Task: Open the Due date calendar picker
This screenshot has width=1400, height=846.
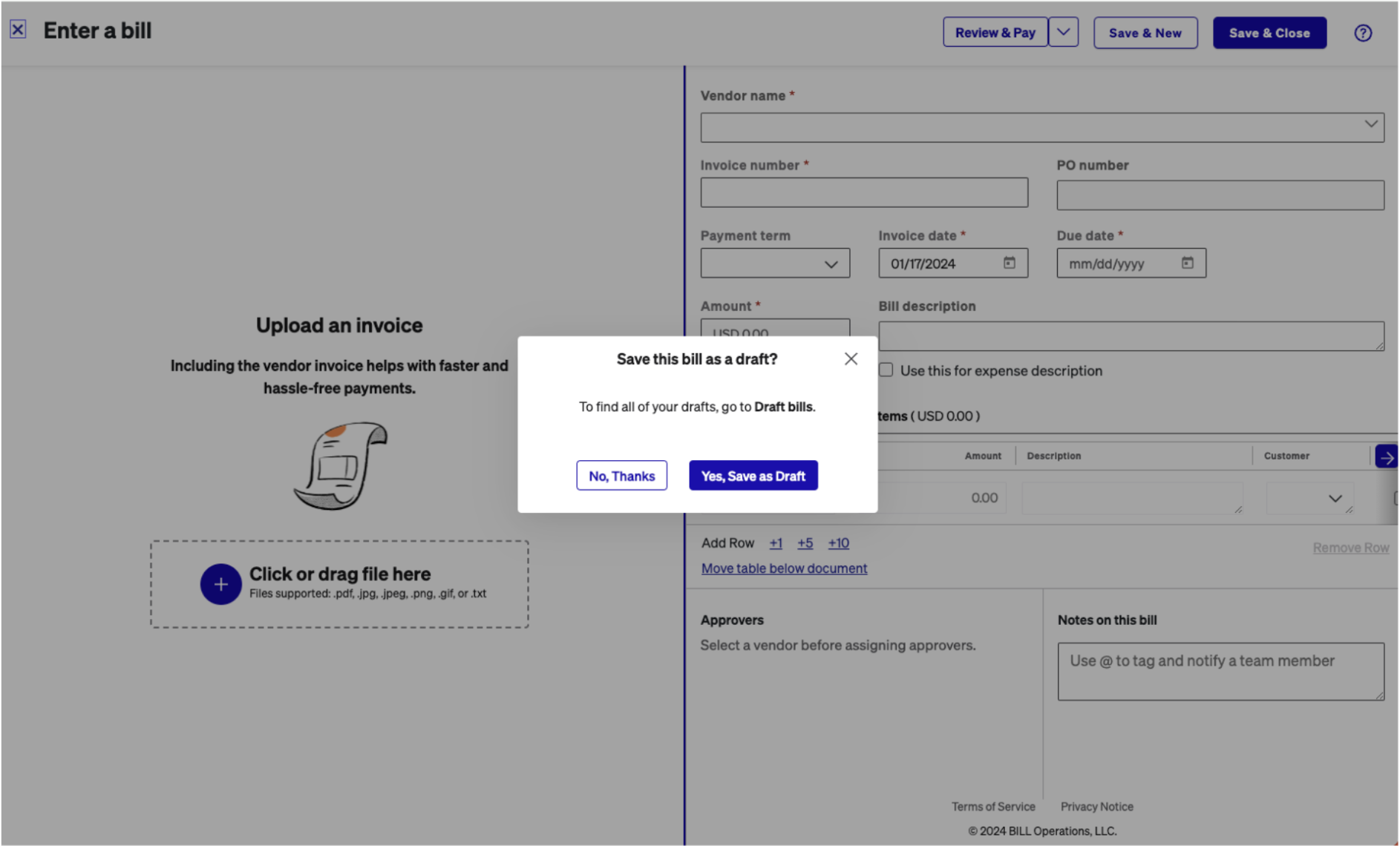Action: 1187,263
